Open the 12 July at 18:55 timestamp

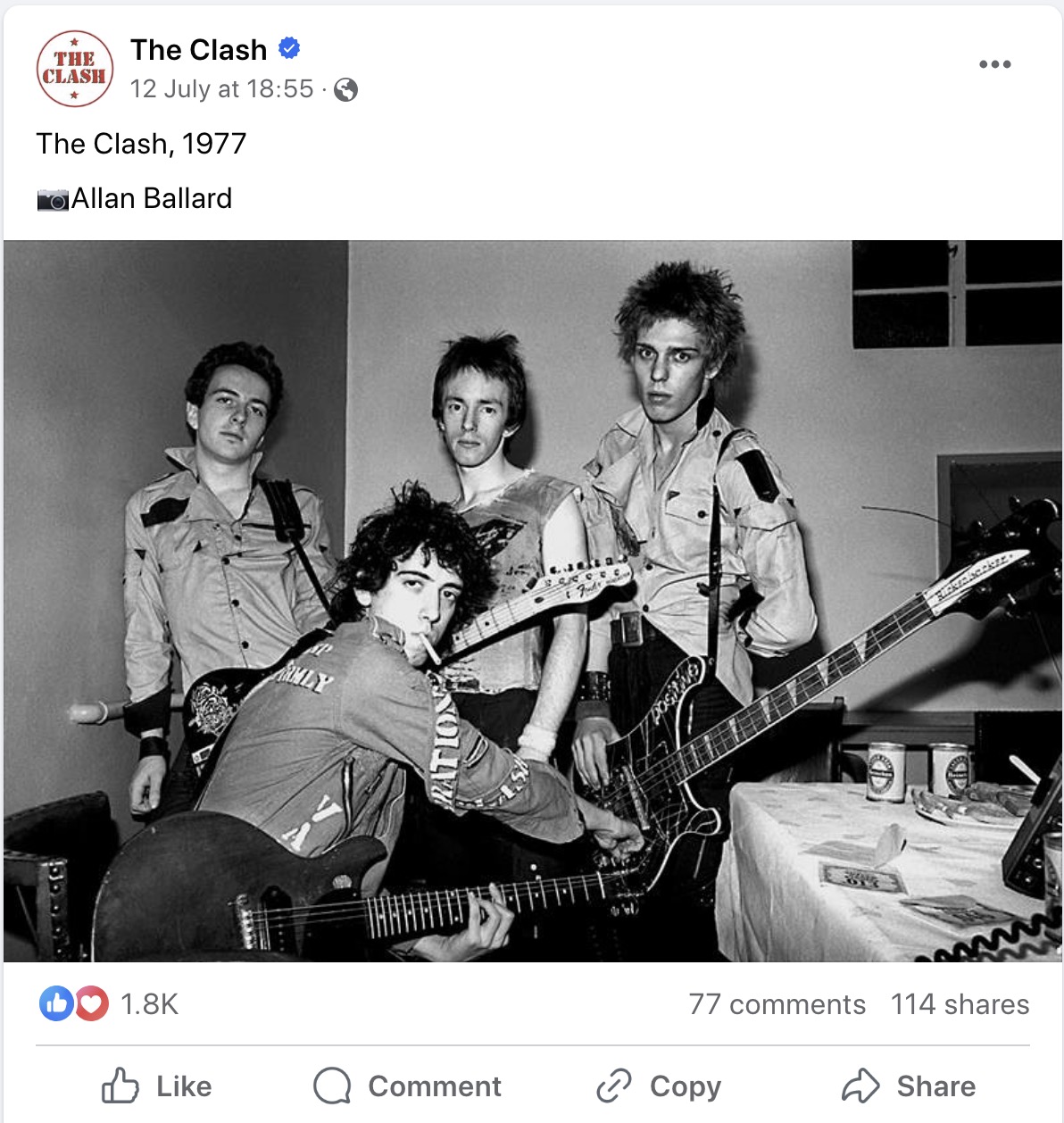[221, 89]
